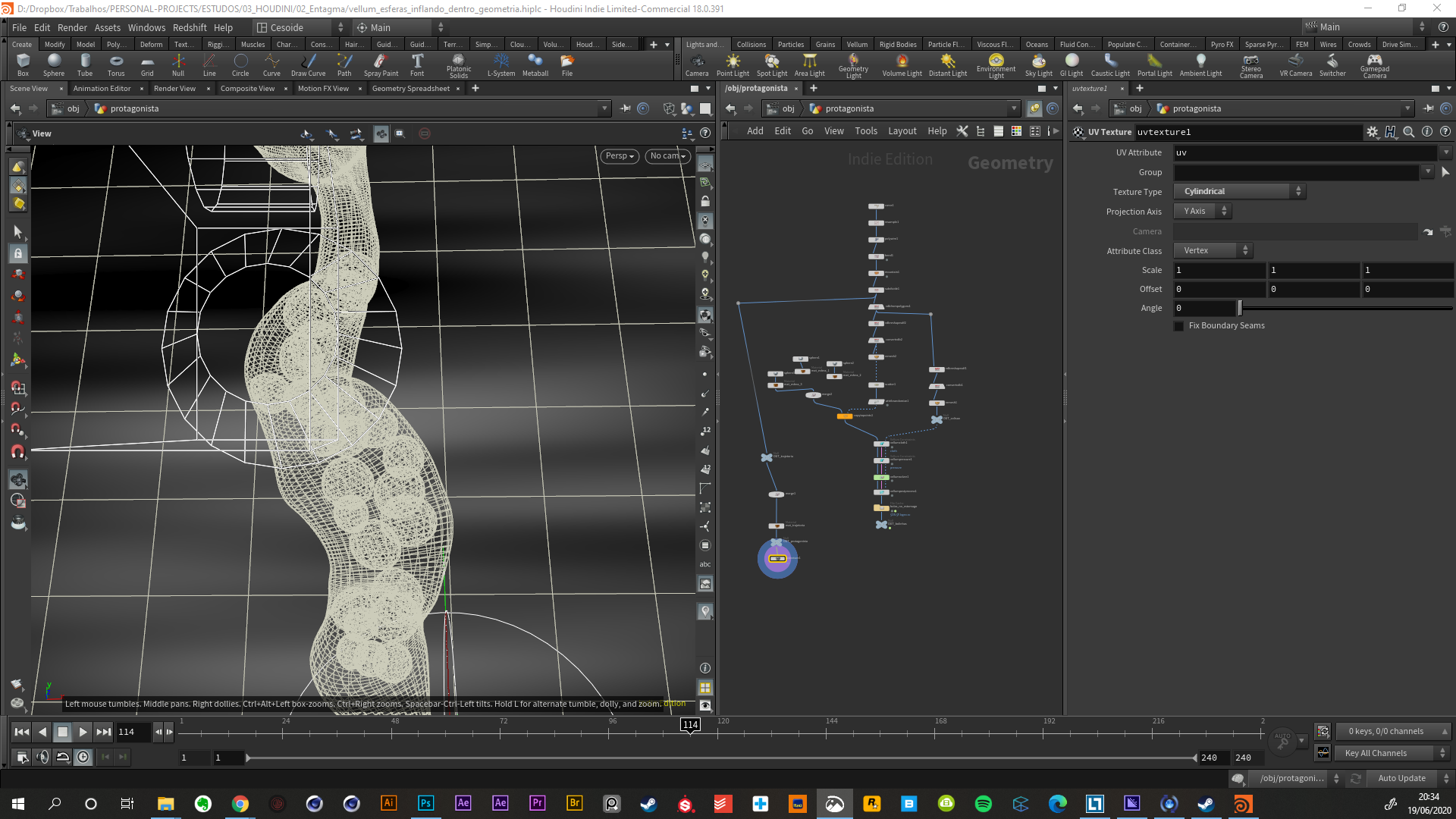Toggle the real-time playback button
The height and width of the screenshot is (819, 1456).
pyautogui.click(x=83, y=757)
